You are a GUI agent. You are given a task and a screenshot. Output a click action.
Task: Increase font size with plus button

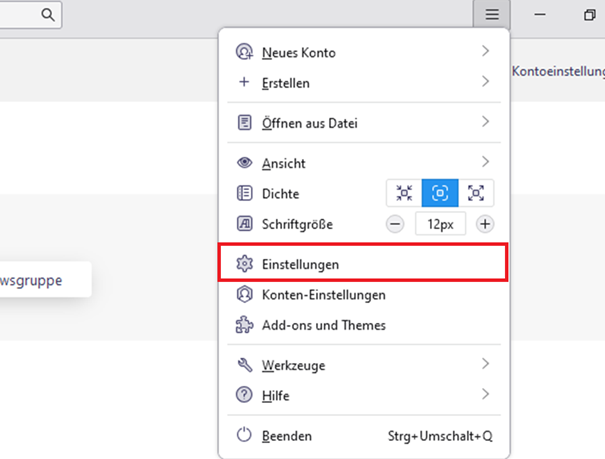pyautogui.click(x=485, y=224)
